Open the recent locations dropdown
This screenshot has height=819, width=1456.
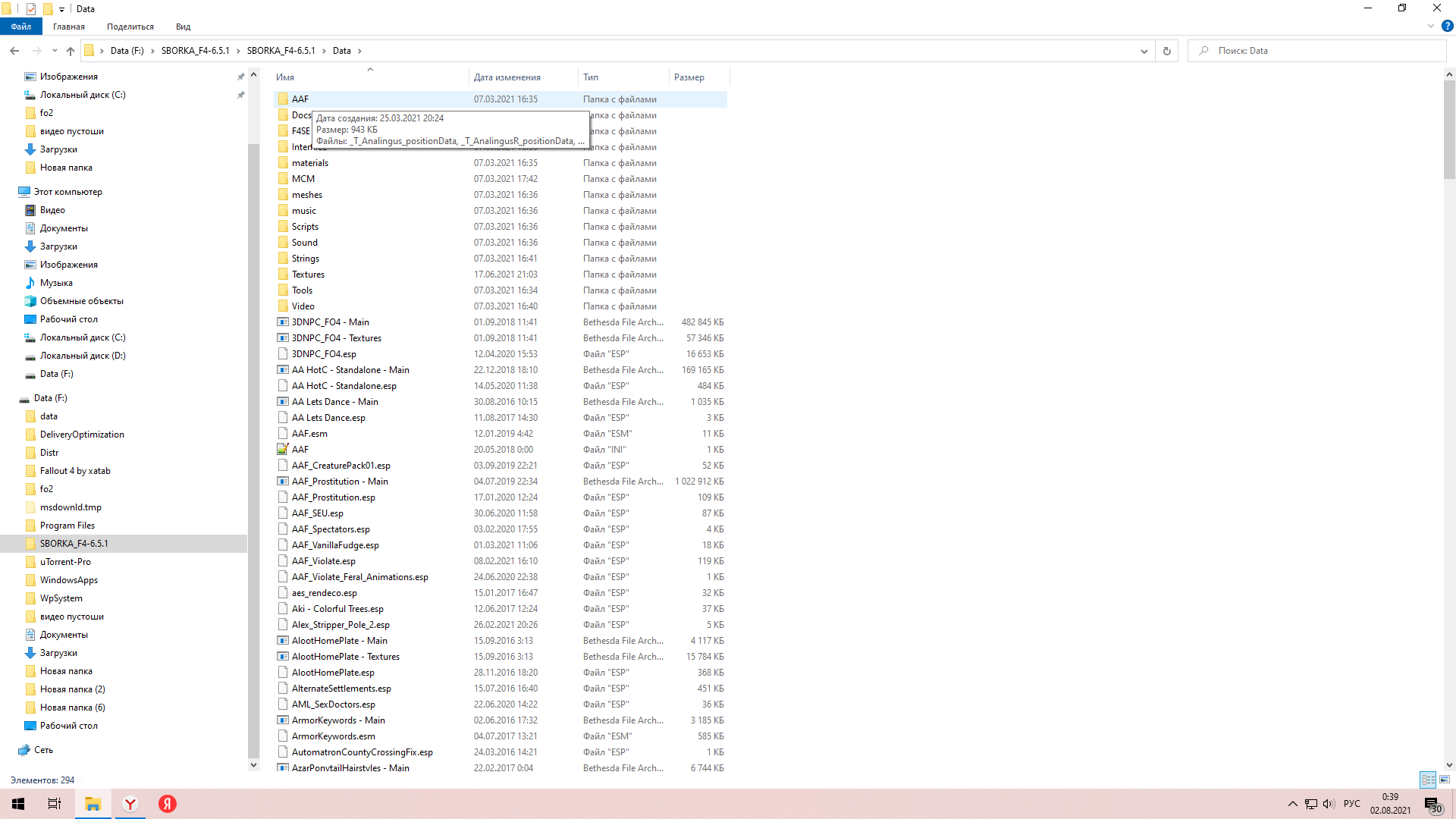pos(55,51)
